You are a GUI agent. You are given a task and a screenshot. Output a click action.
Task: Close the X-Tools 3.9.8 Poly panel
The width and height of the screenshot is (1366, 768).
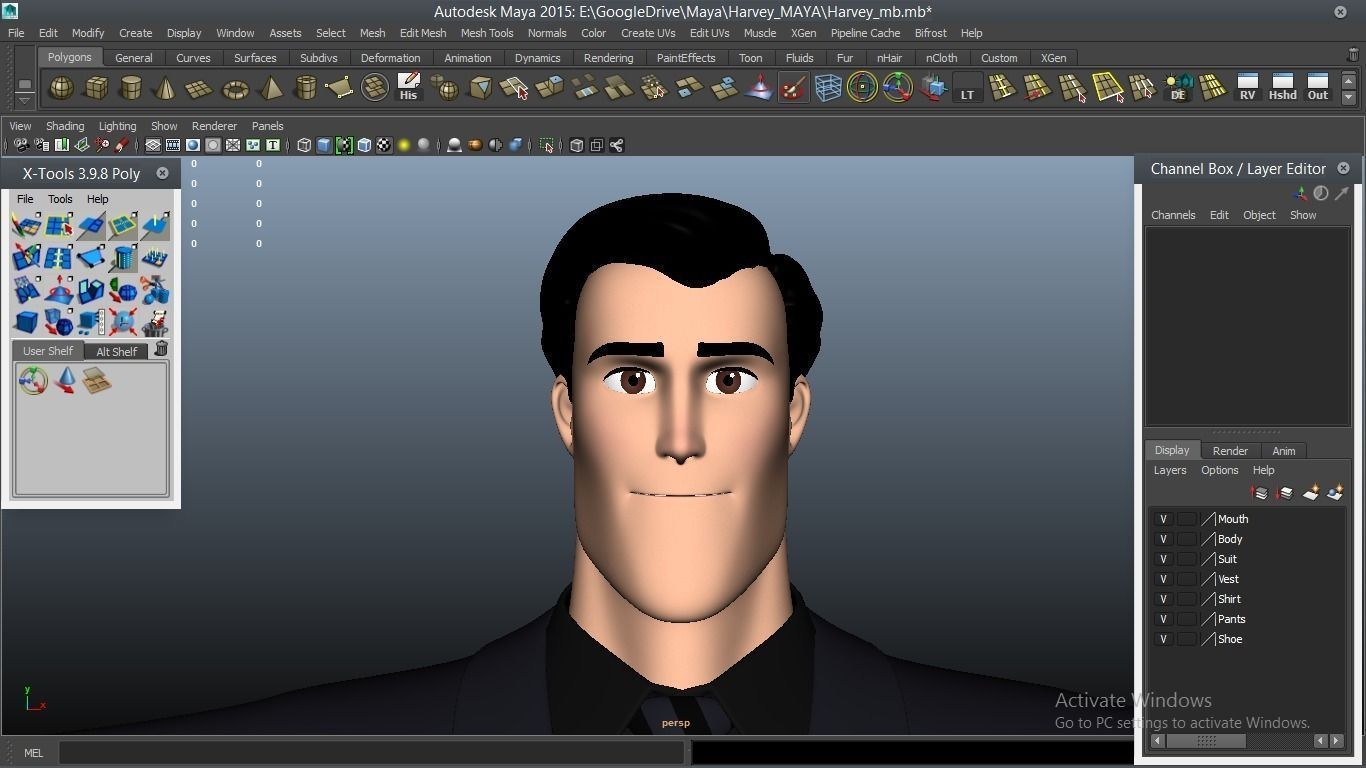point(162,173)
